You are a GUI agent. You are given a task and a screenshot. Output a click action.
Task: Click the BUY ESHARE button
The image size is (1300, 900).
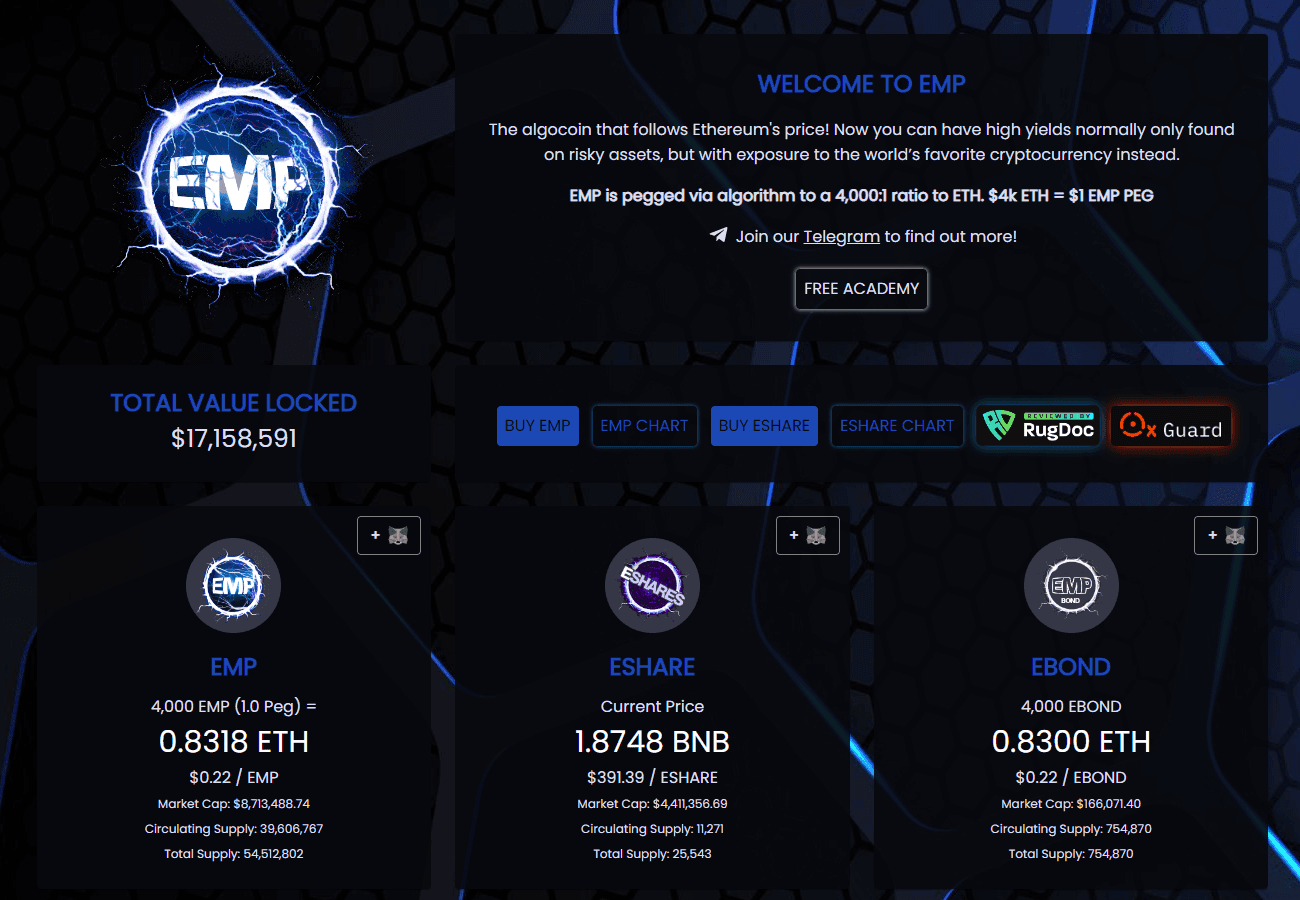point(764,426)
